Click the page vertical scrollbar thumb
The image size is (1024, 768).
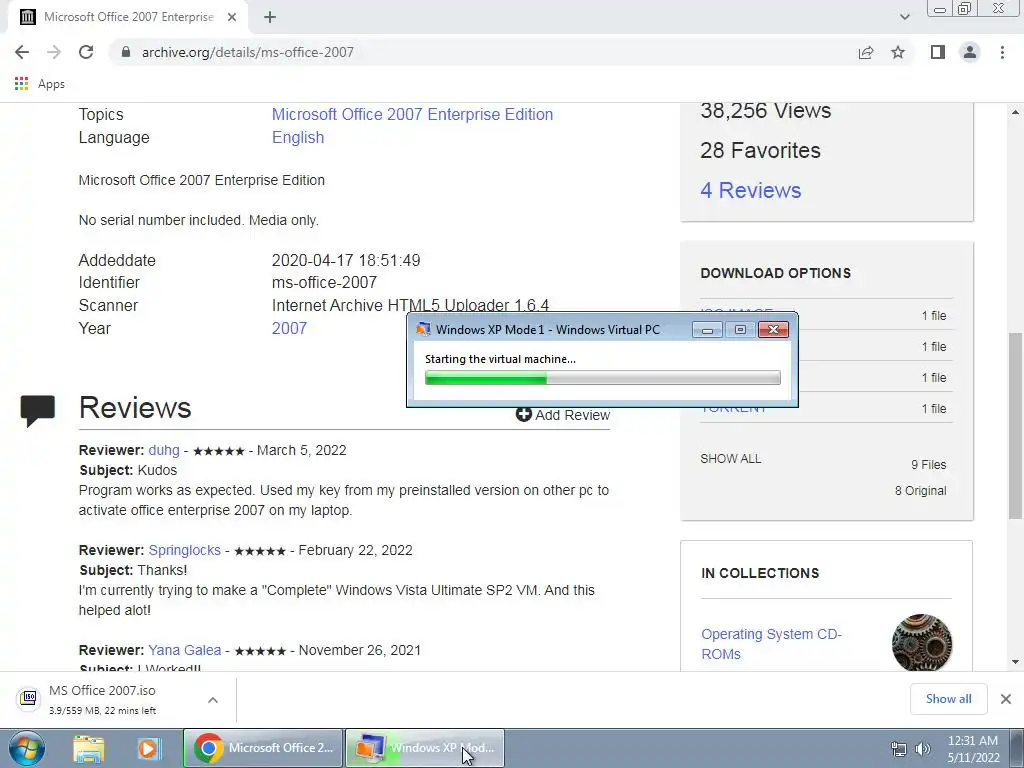tap(1015, 426)
